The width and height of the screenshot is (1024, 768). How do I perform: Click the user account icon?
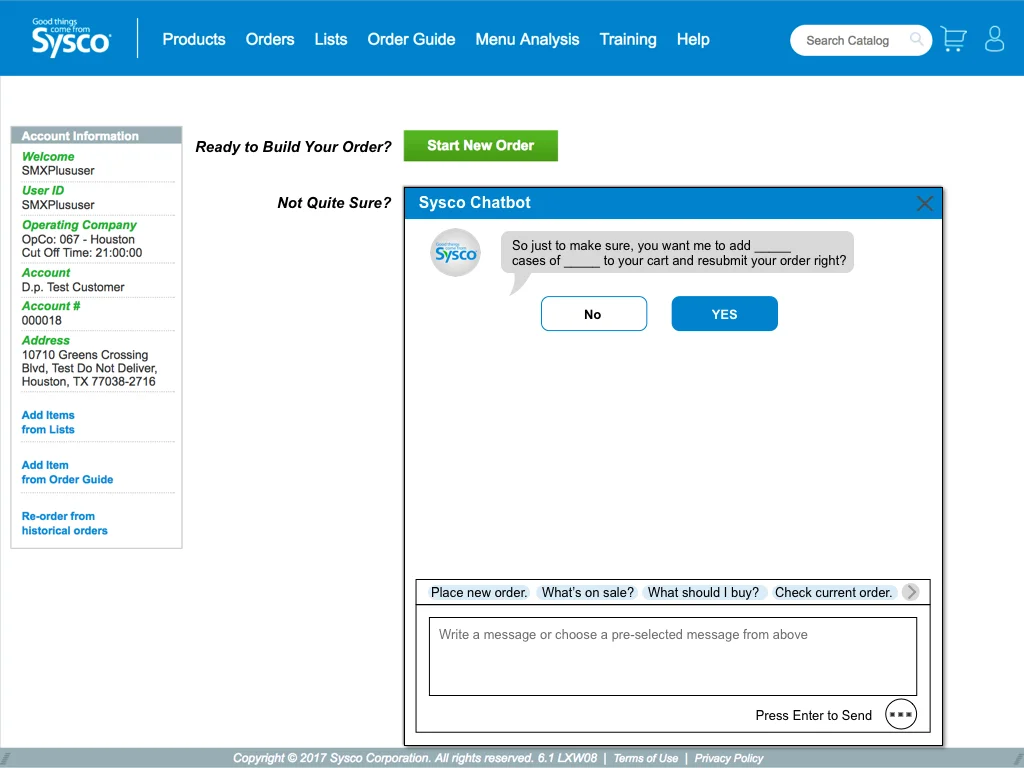click(994, 38)
